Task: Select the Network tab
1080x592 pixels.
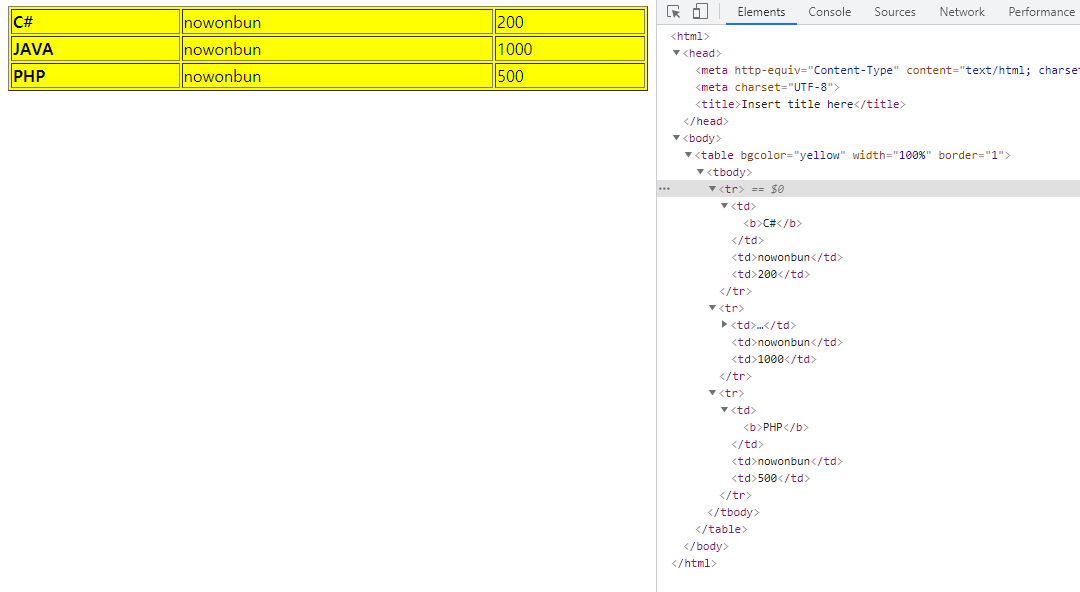Action: pos(962,12)
